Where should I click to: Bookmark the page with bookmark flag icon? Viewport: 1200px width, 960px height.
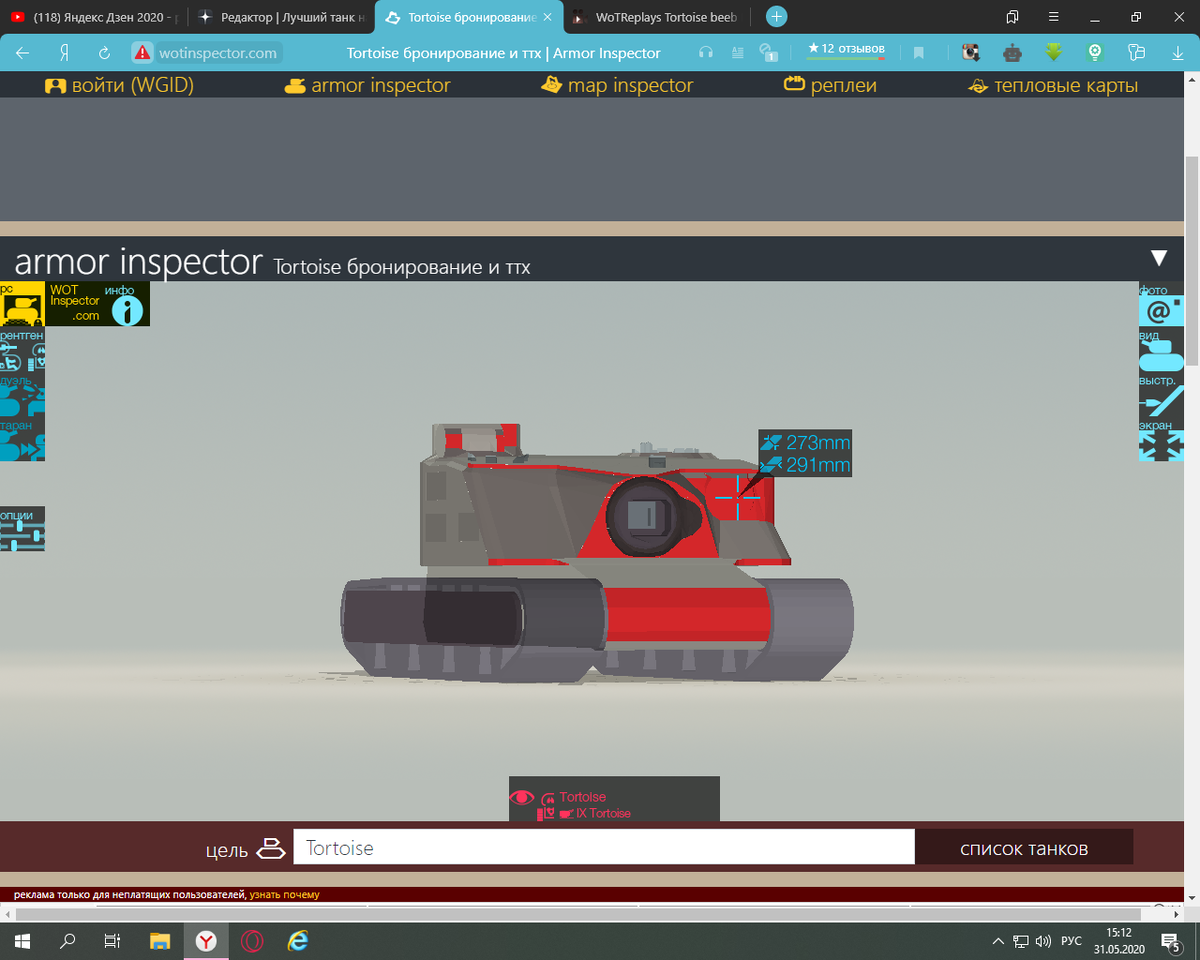pos(919,53)
